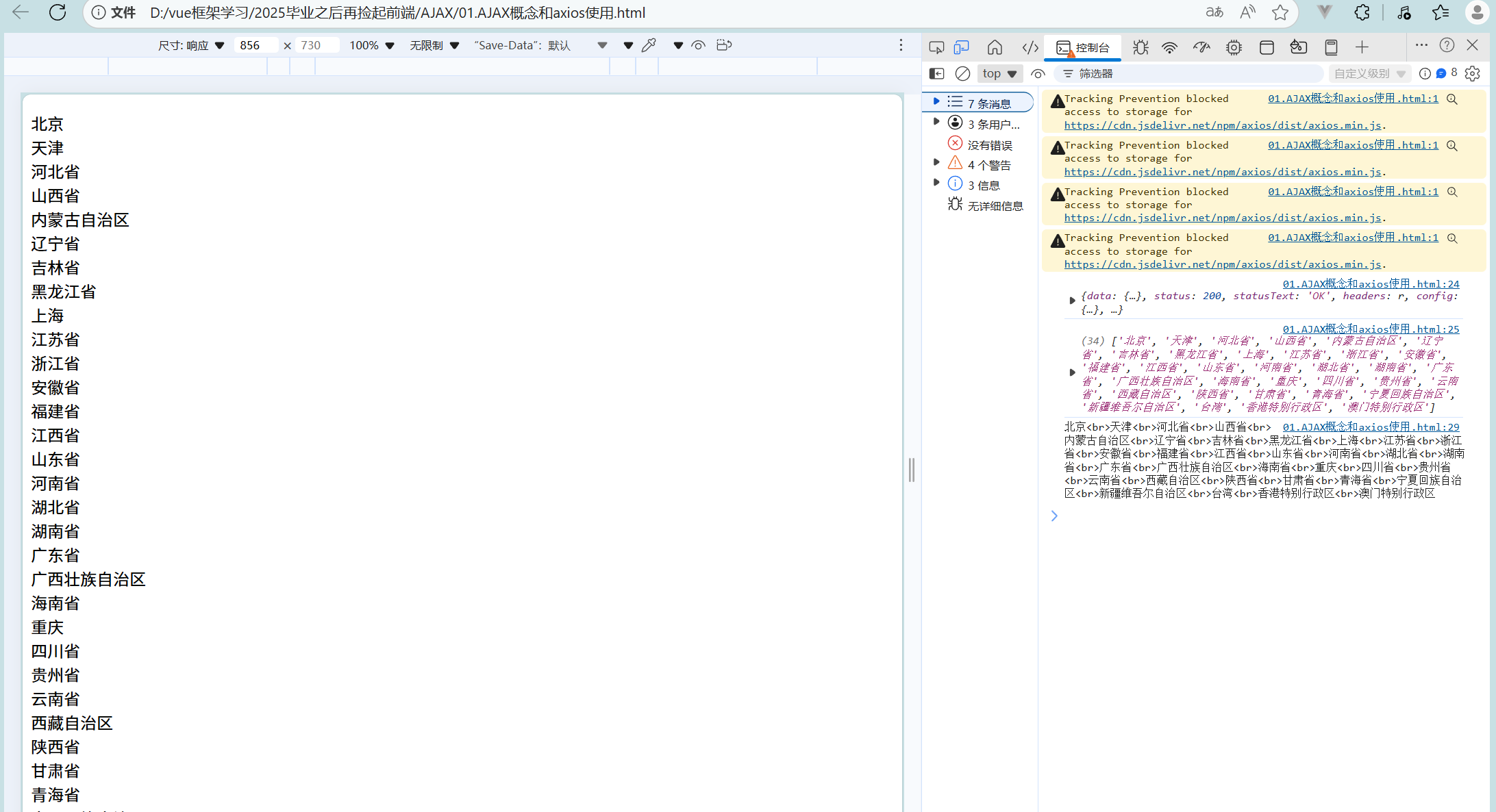Open console settings gear icon
1496x812 pixels.
click(x=1473, y=73)
